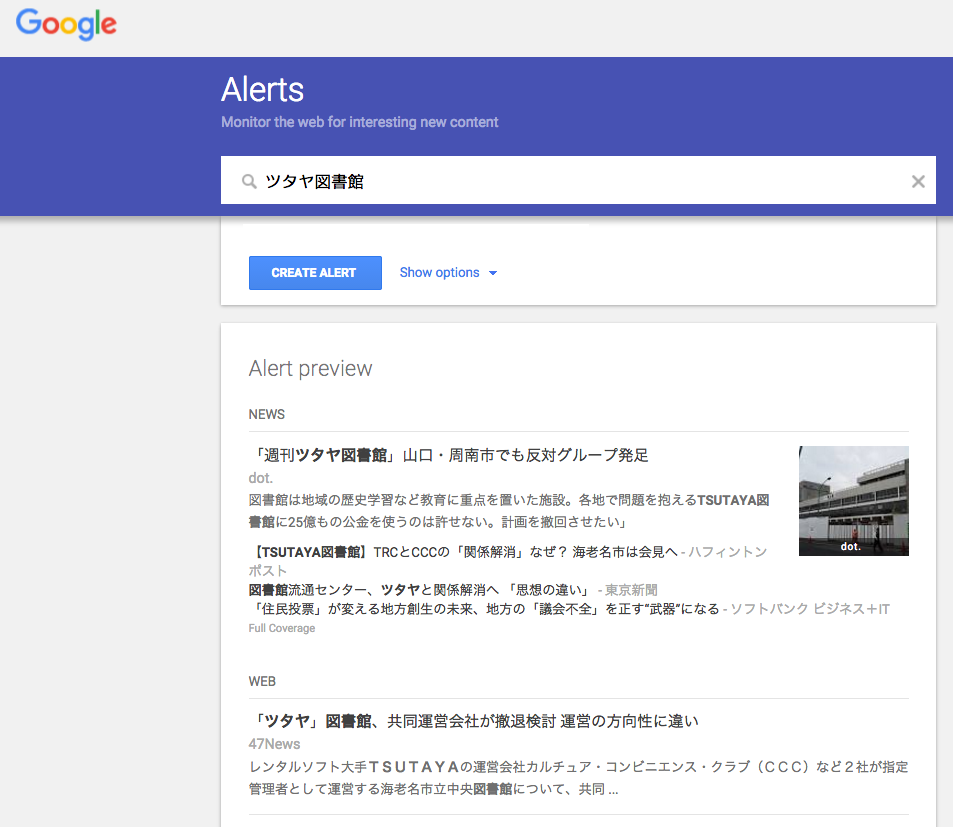
Task: Click the CREATE ALERT button
Action: [x=315, y=273]
